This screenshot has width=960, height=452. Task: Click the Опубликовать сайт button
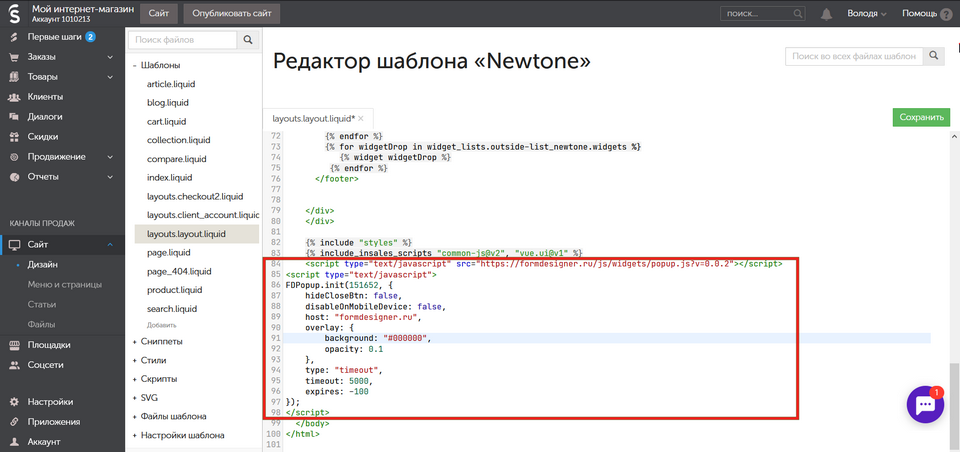pos(231,14)
